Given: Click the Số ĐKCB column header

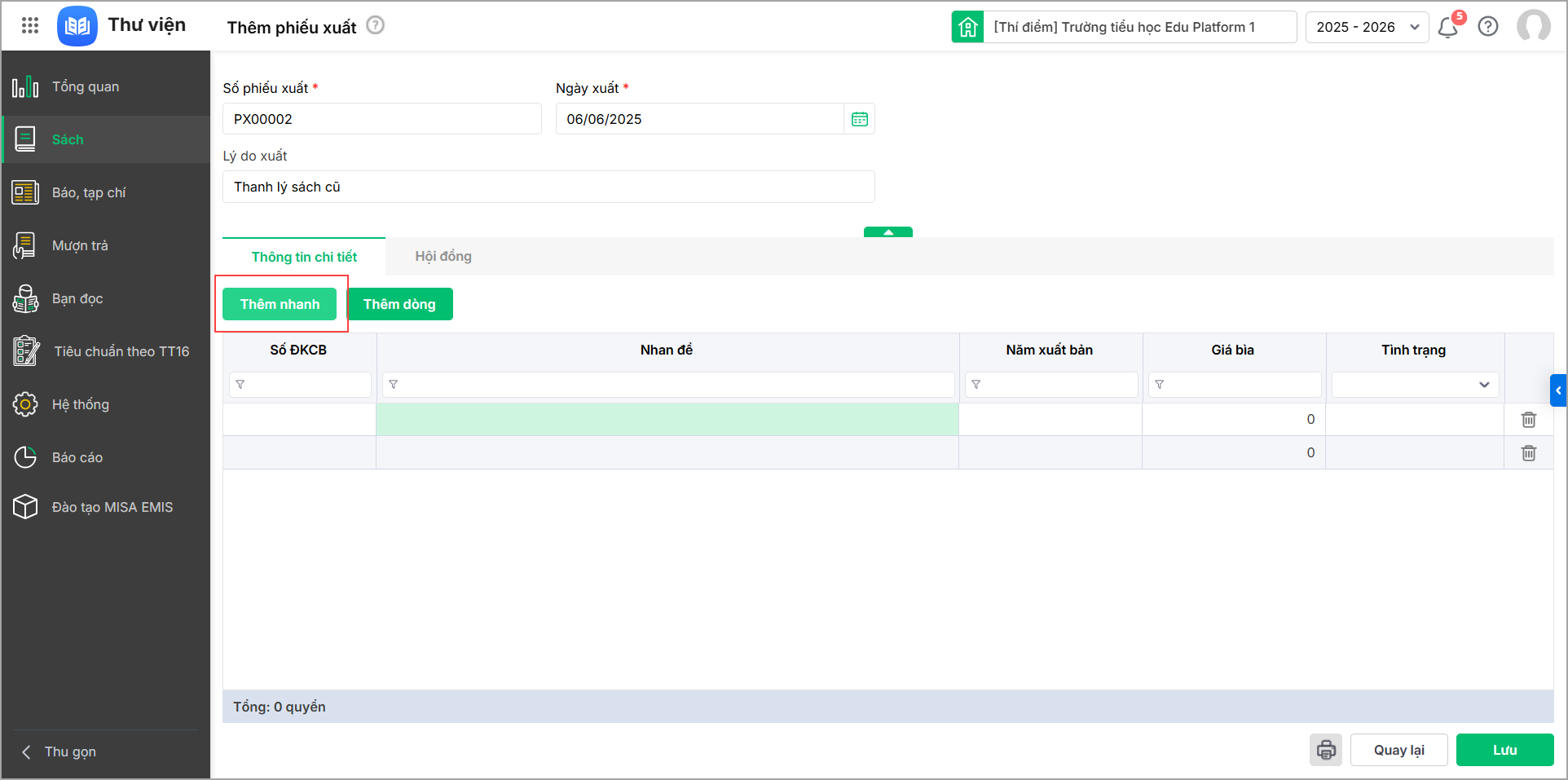Looking at the screenshot, I should tap(298, 350).
